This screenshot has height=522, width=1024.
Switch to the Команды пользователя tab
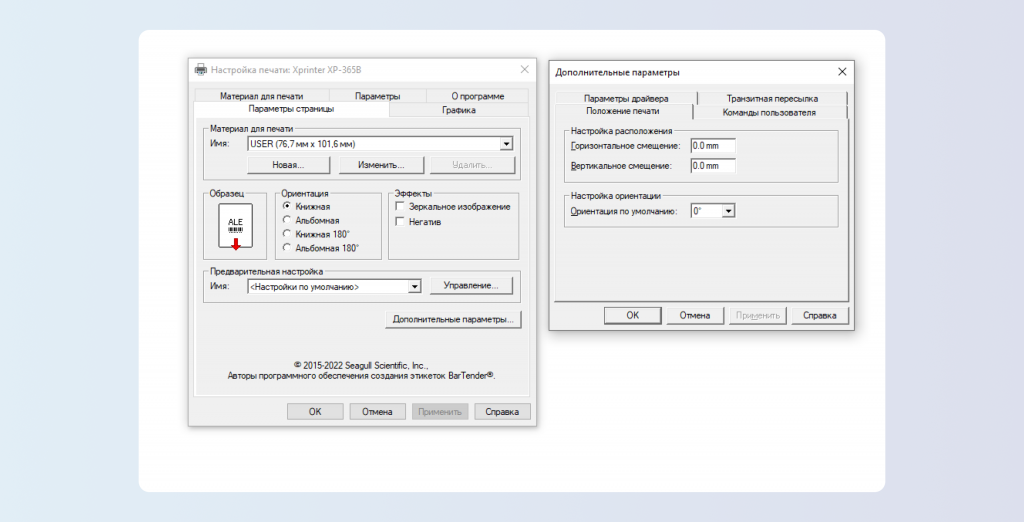pos(769,112)
